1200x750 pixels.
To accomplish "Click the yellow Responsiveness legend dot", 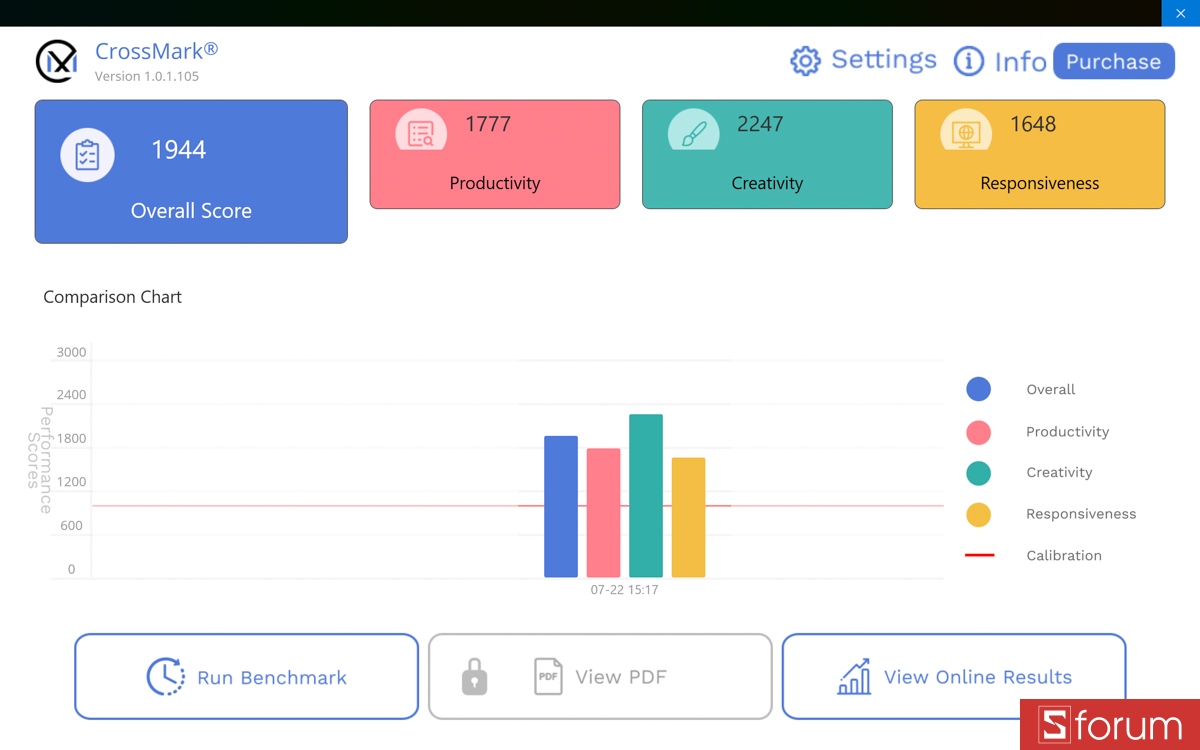I will tap(978, 514).
